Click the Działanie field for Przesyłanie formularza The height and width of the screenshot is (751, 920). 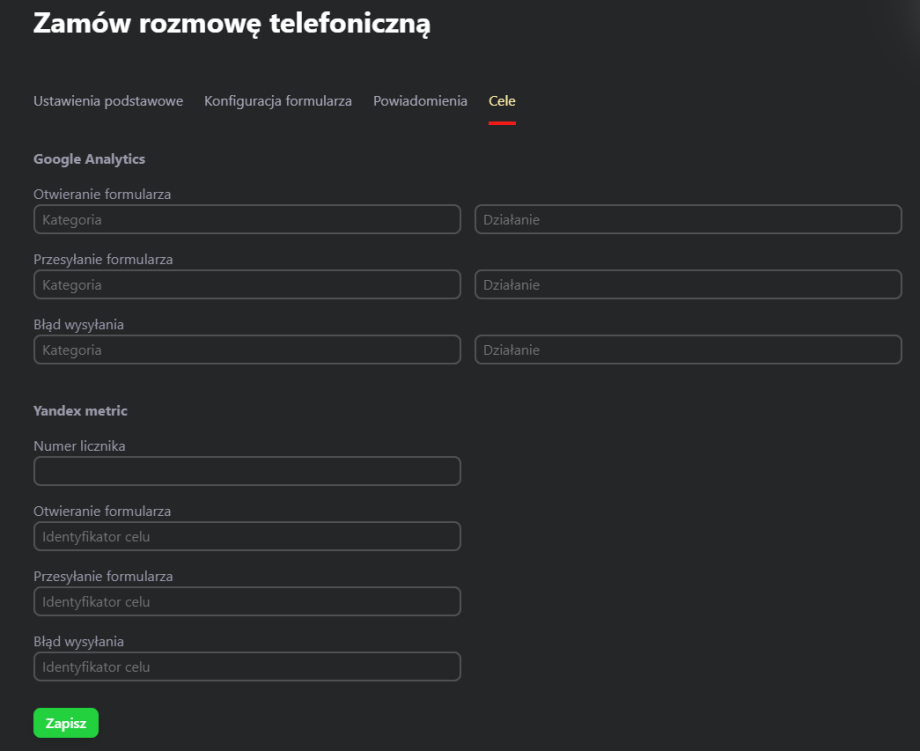coord(688,284)
